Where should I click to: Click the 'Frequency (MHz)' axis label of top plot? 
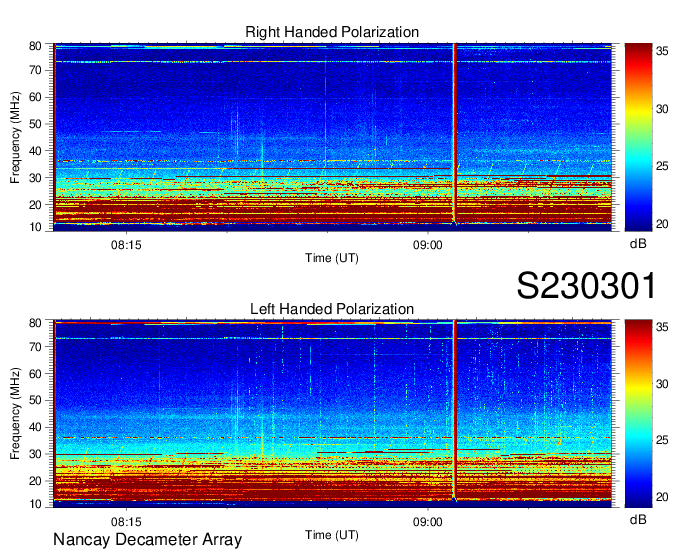(x=15, y=137)
